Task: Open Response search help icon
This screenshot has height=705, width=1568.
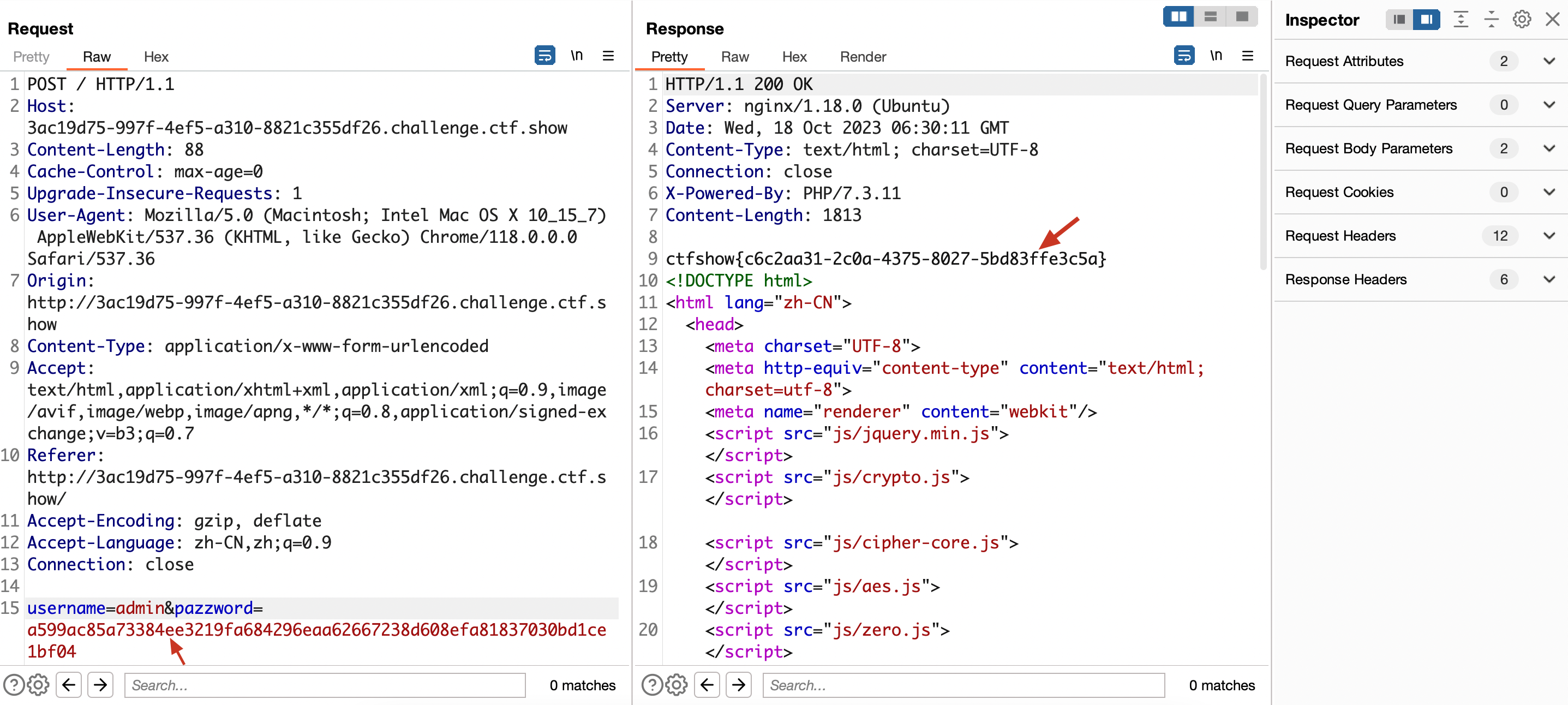Action: pos(653,685)
